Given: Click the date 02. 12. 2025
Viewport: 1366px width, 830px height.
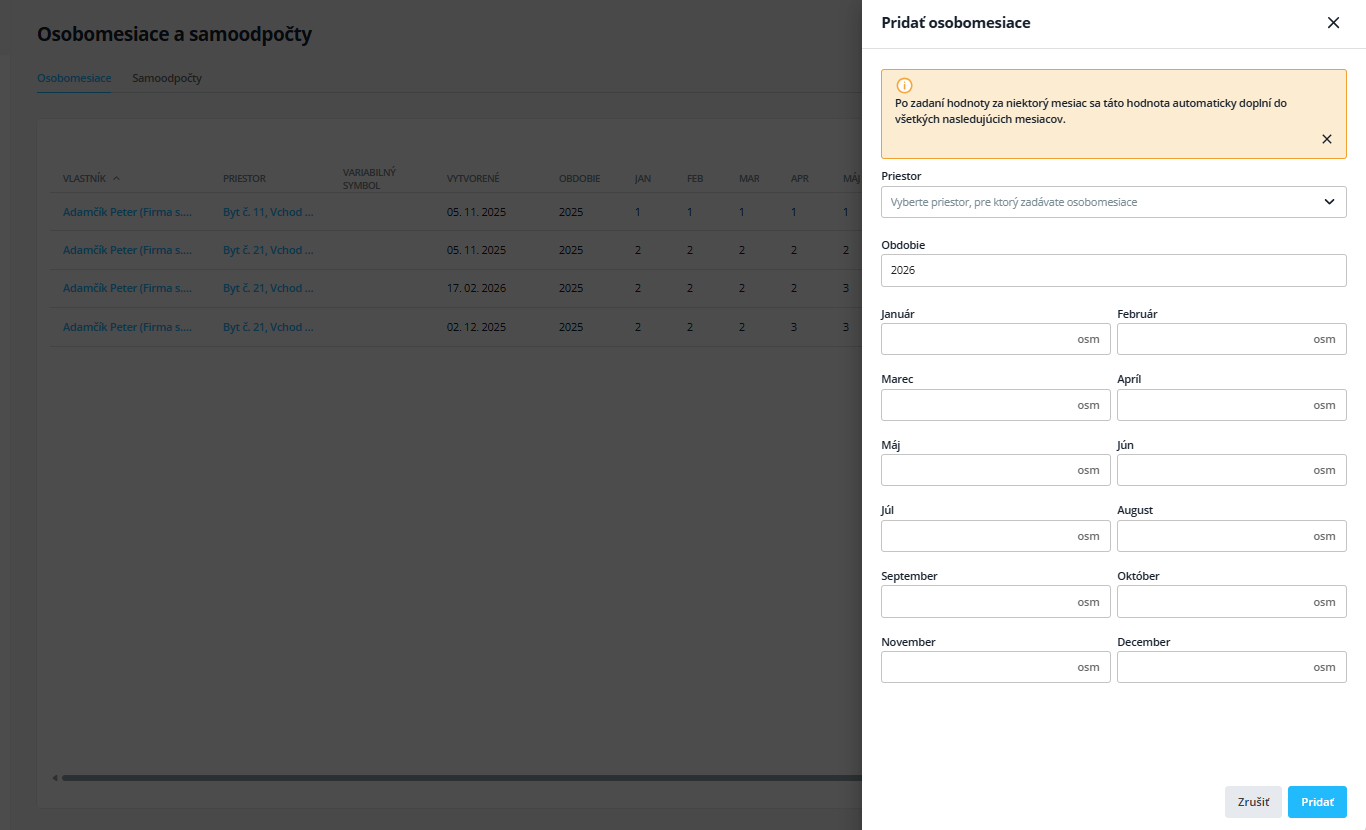Looking at the screenshot, I should (x=476, y=327).
